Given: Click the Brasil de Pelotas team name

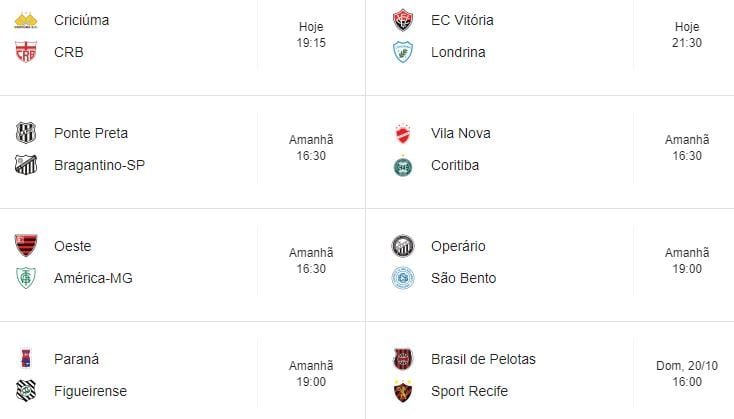Looking at the screenshot, I should click(x=483, y=359).
